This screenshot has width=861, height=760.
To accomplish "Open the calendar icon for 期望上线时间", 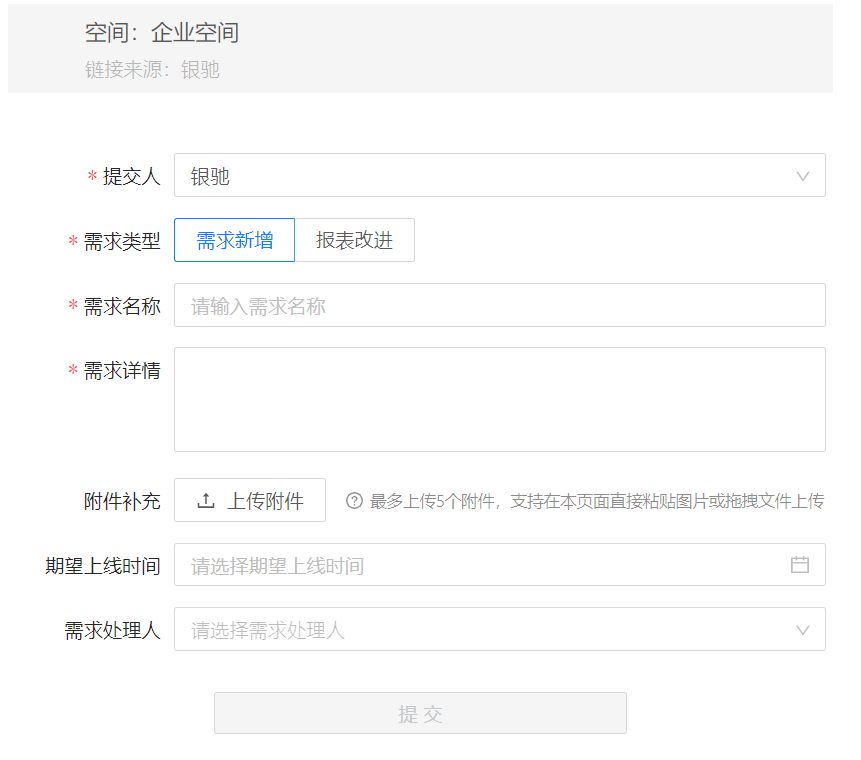I will 800,565.
